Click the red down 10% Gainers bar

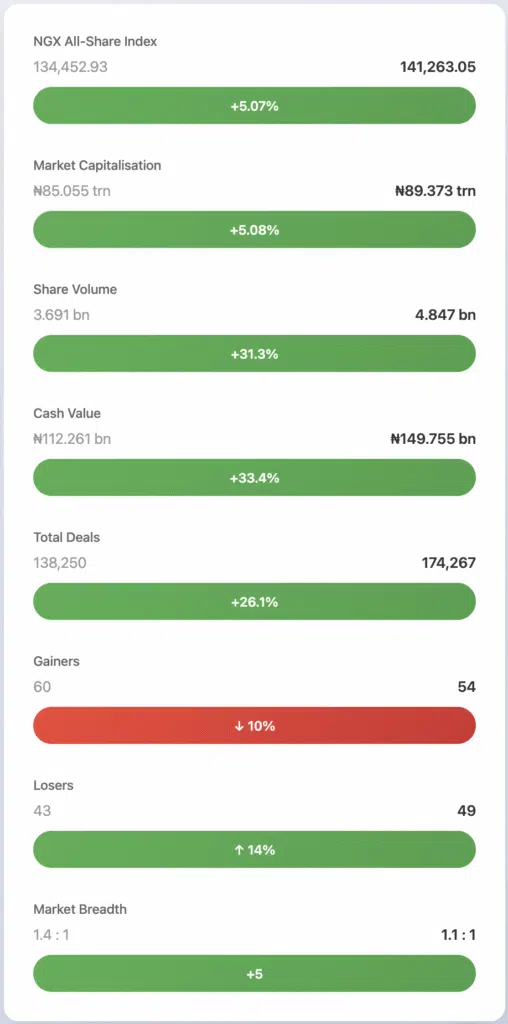click(254, 726)
